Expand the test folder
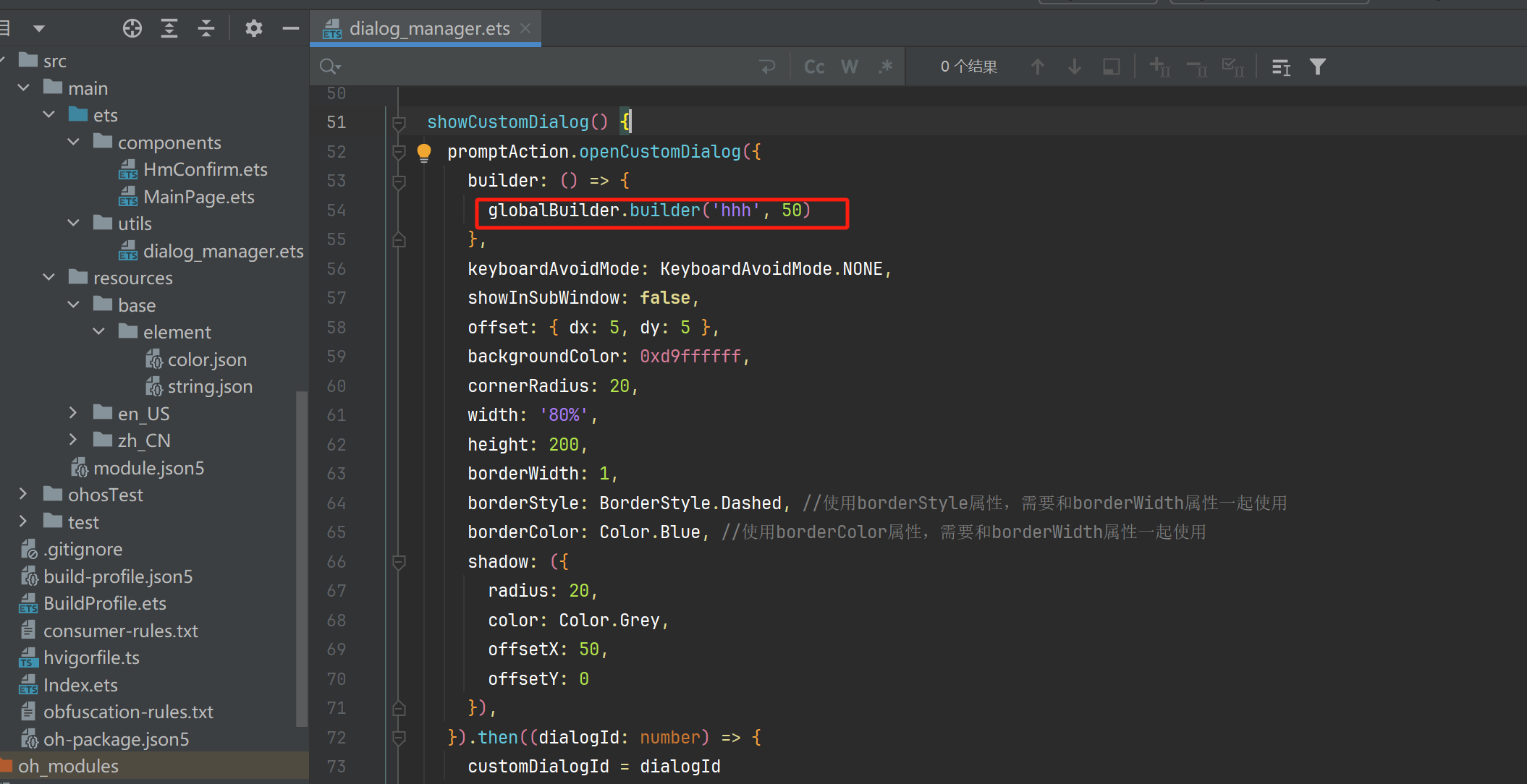The image size is (1527, 784). [22, 521]
